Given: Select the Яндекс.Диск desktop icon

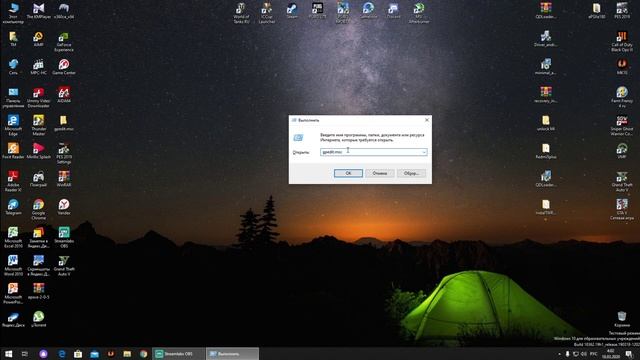Looking at the screenshot, I should (x=13, y=319).
